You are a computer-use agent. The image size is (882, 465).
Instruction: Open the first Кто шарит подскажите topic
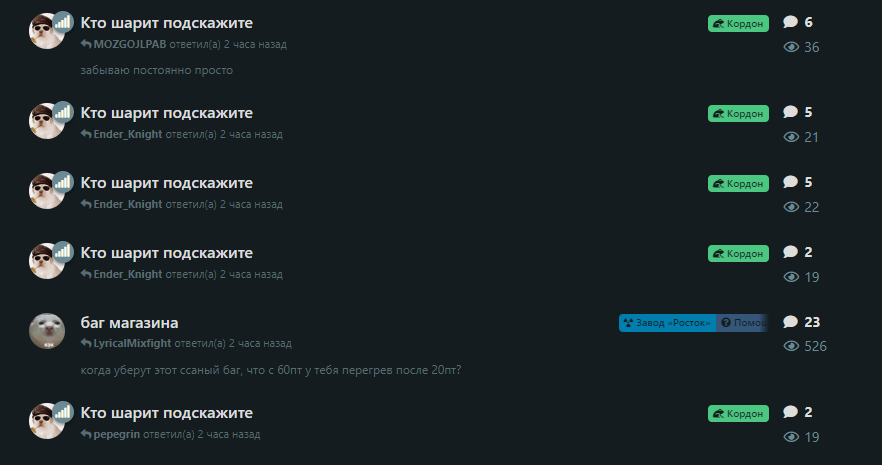point(166,23)
